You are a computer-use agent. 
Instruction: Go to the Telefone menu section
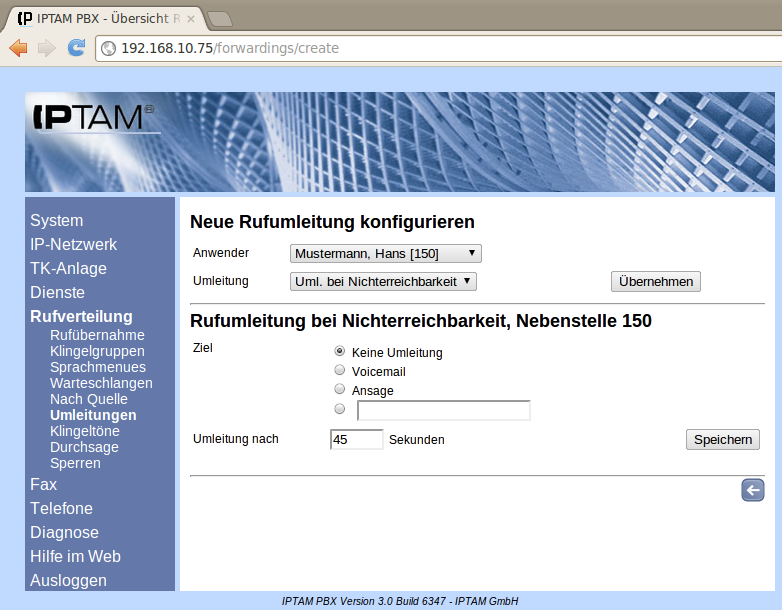pos(61,508)
